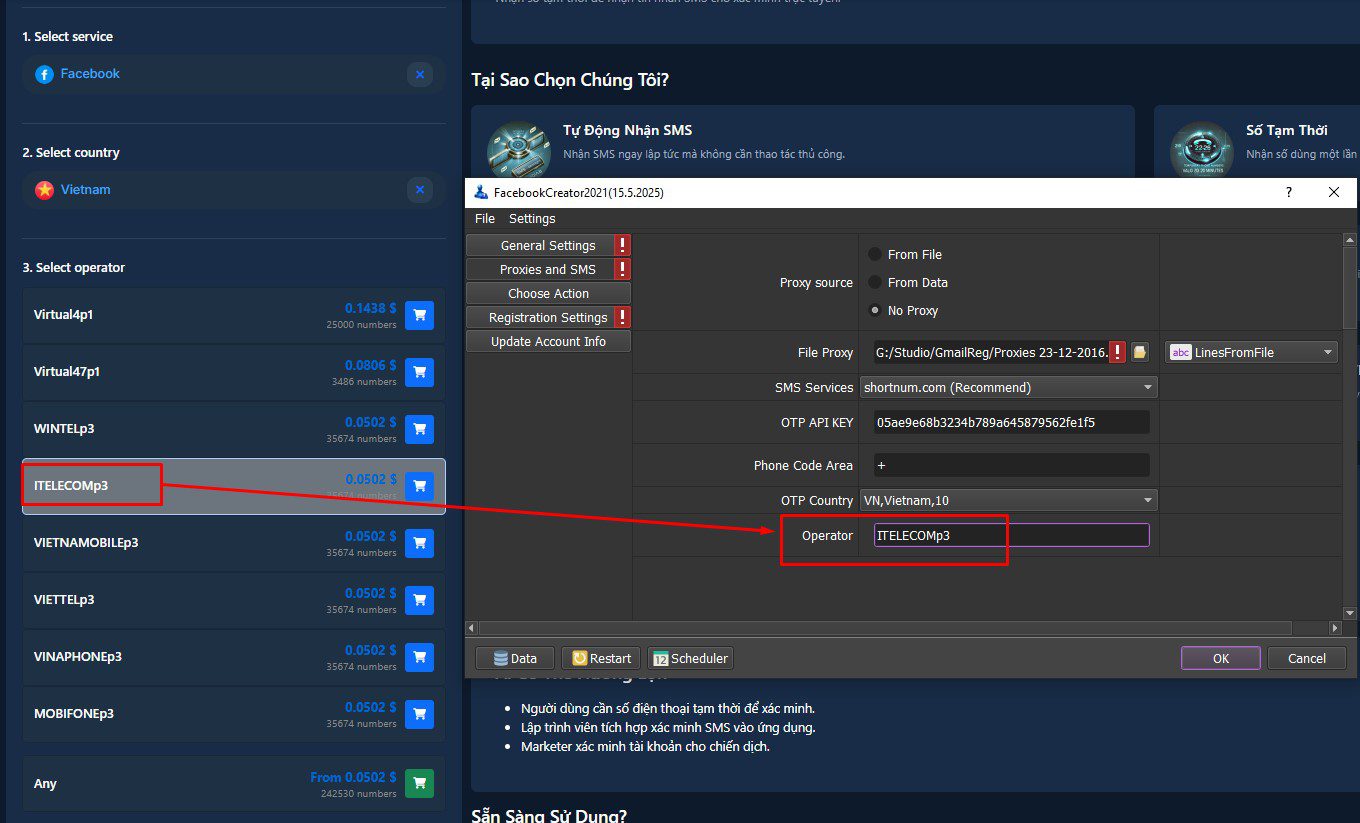Click red warning icon beside Proxies and SMS
The height and width of the screenshot is (823, 1360).
pyautogui.click(x=622, y=269)
